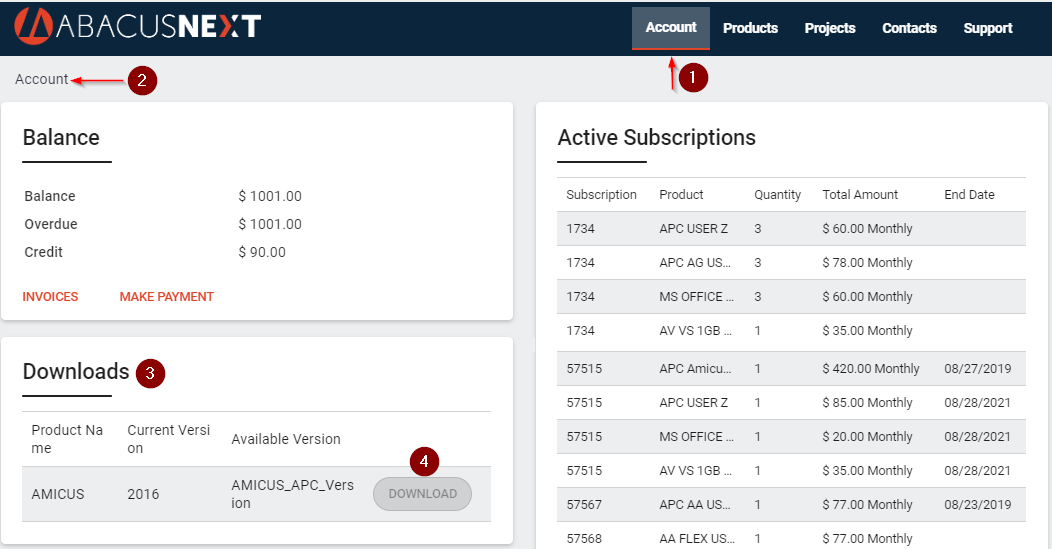Select subscription 57568
This screenshot has height=549, width=1052.
(x=584, y=538)
